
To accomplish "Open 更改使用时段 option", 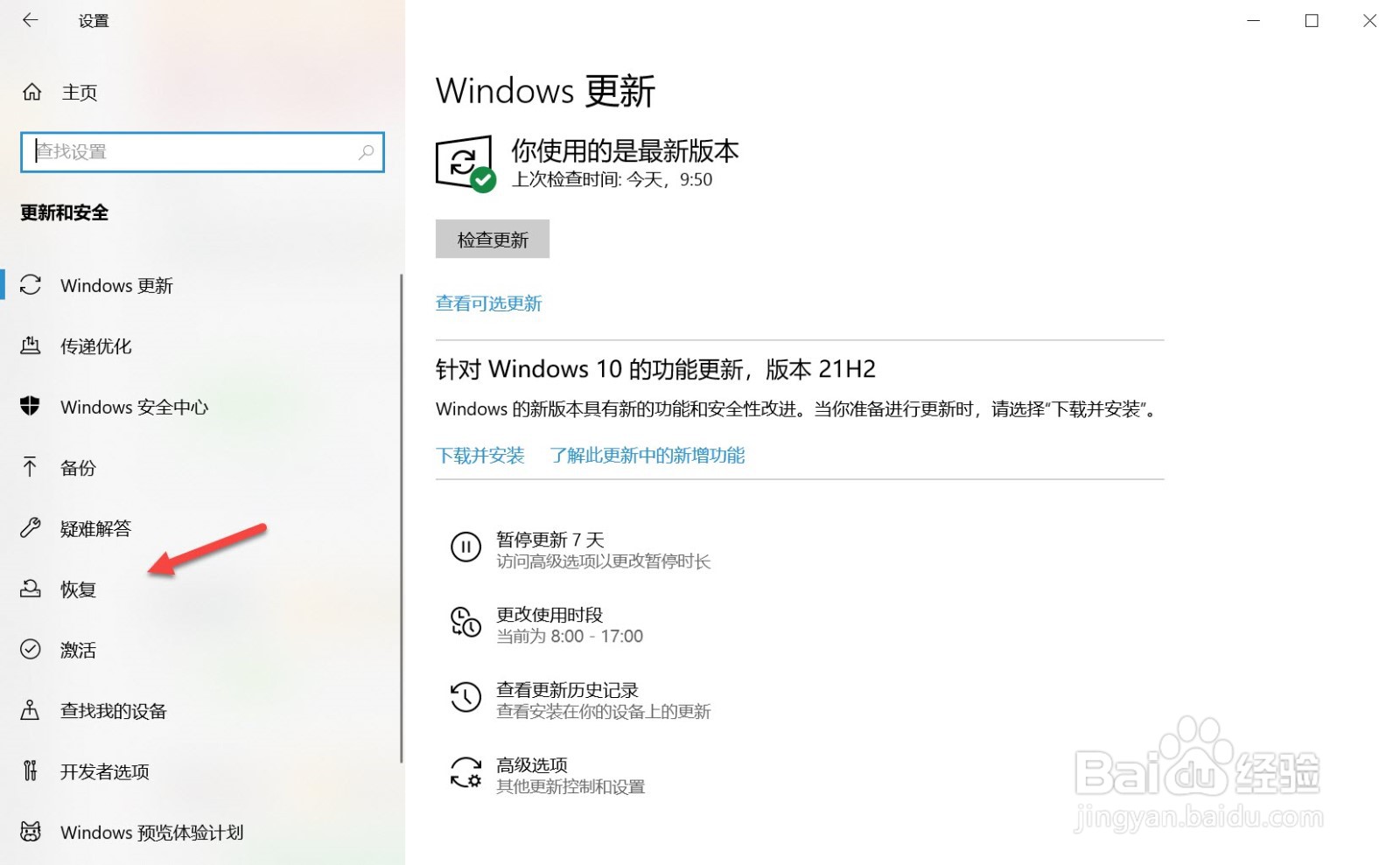I will coord(549,615).
